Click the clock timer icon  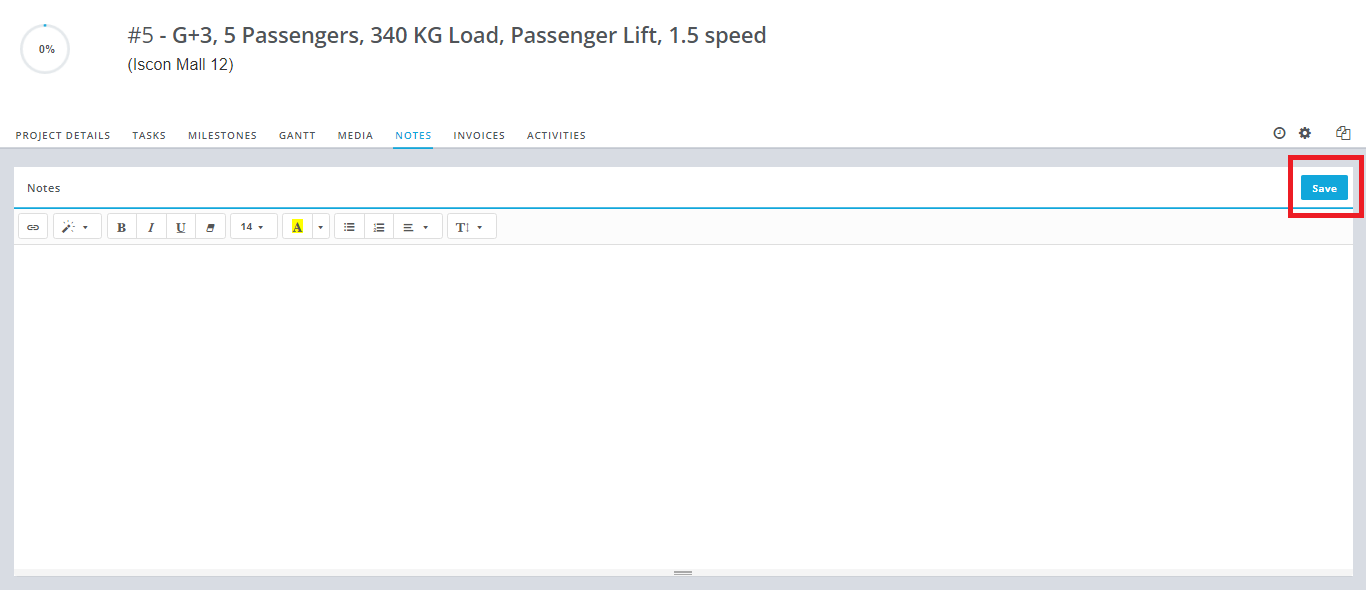pyautogui.click(x=1279, y=133)
